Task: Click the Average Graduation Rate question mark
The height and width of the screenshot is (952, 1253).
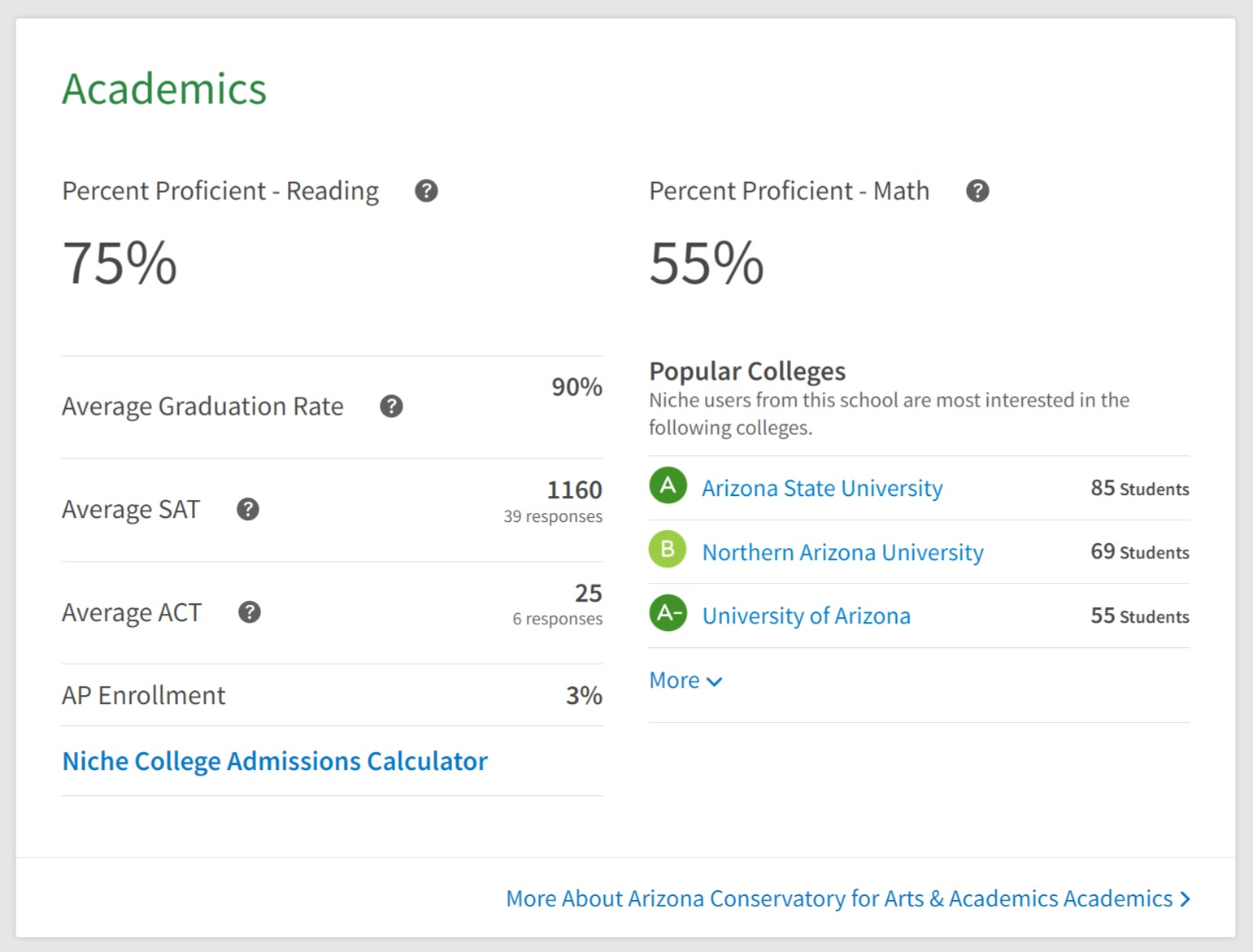Action: pyautogui.click(x=391, y=406)
